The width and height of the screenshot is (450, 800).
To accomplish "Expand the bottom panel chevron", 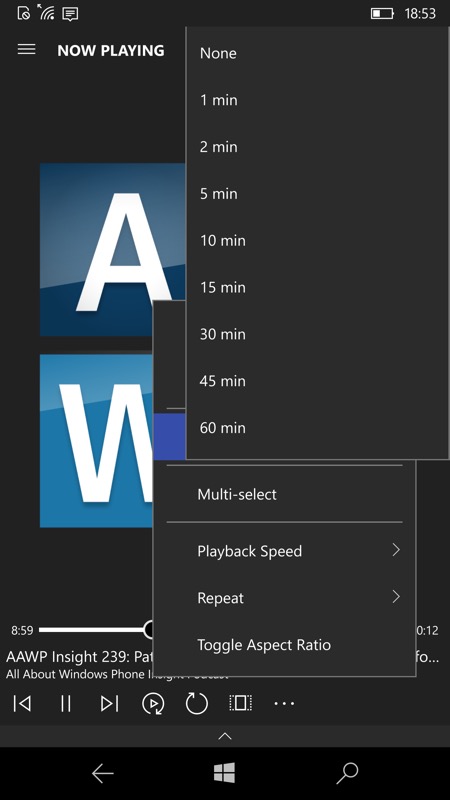I will click(225, 736).
